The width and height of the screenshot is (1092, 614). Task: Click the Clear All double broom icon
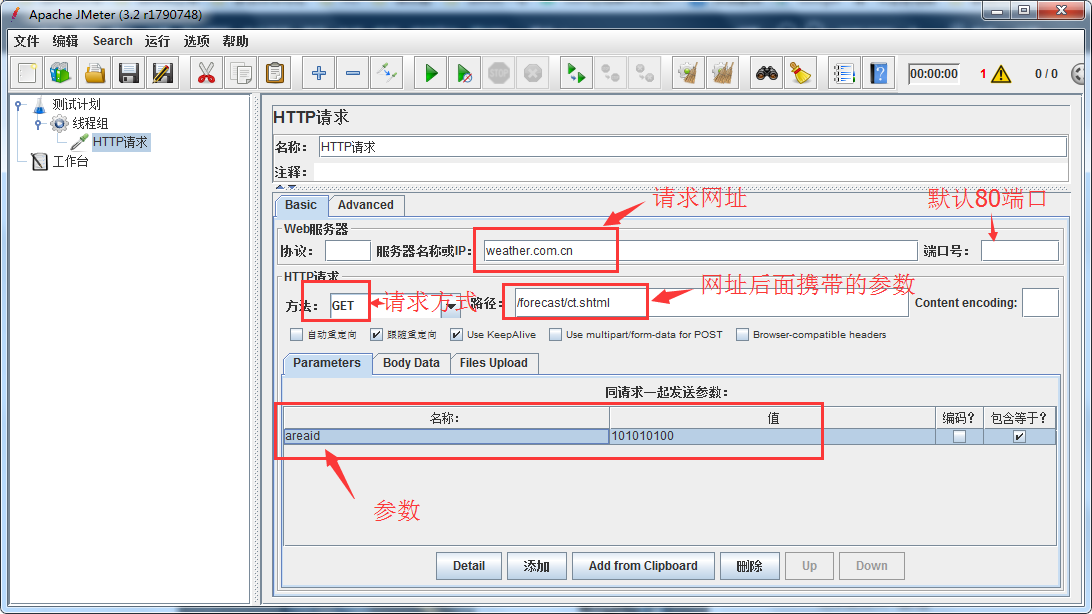[722, 73]
